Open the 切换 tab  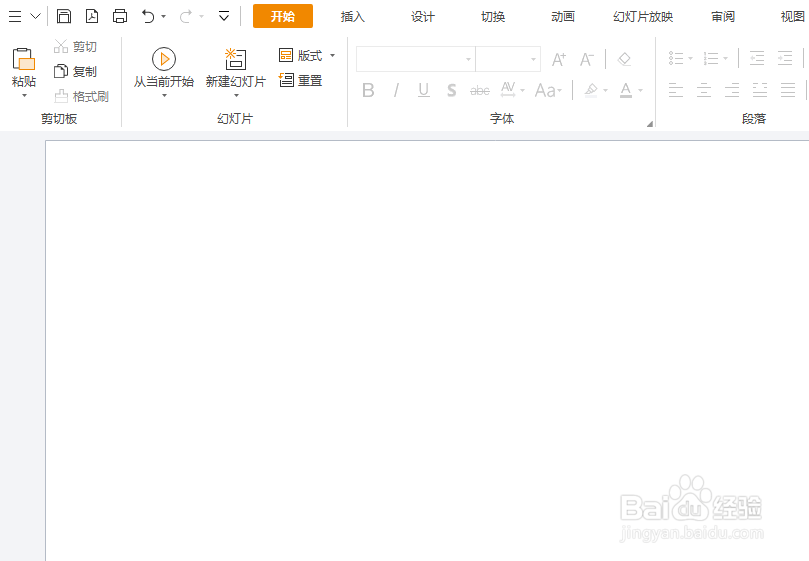point(493,17)
